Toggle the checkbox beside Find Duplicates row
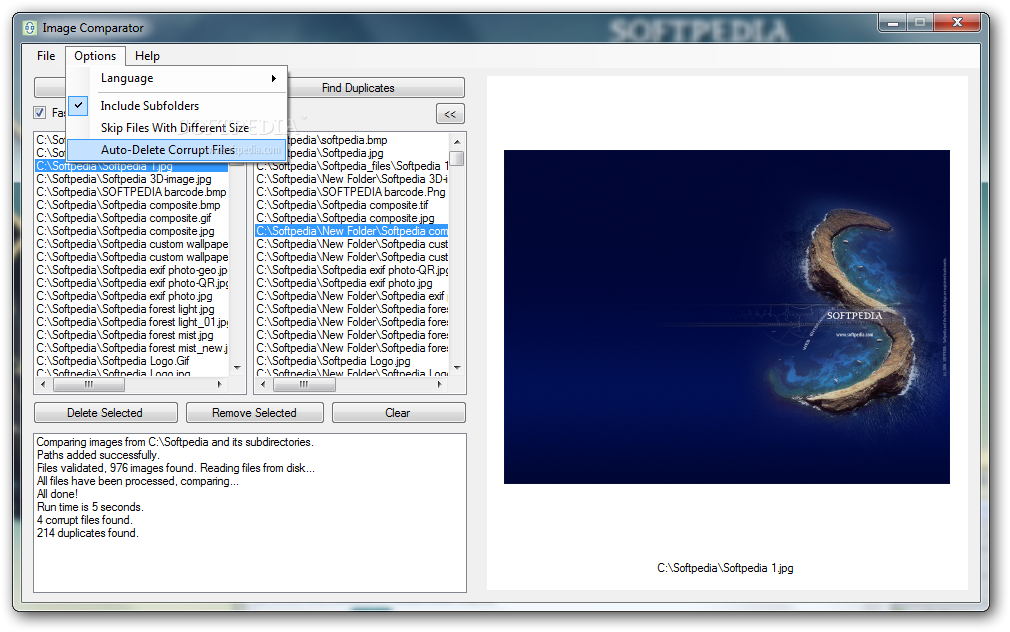1010x632 pixels. (x=40, y=113)
